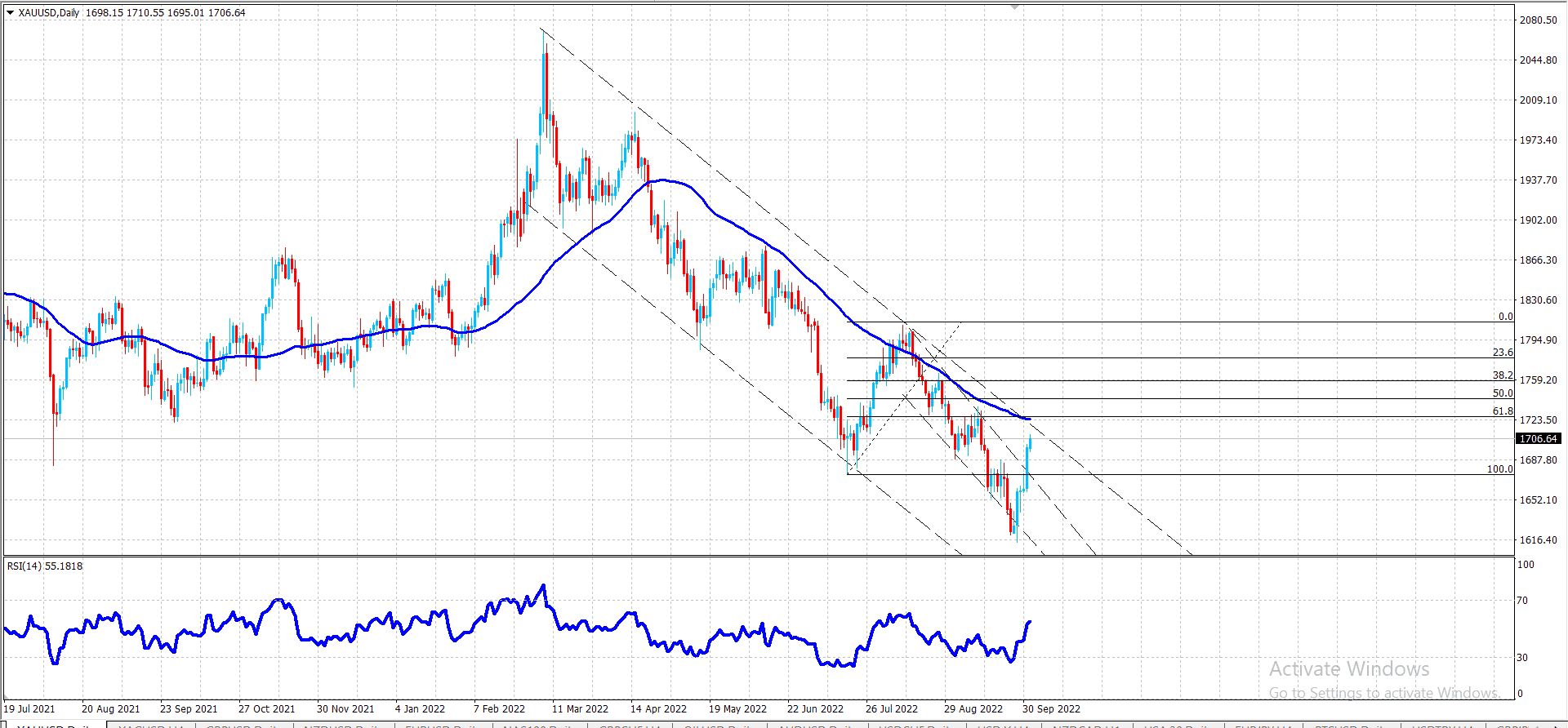Click the 19 May 2022 date label

pyautogui.click(x=737, y=709)
